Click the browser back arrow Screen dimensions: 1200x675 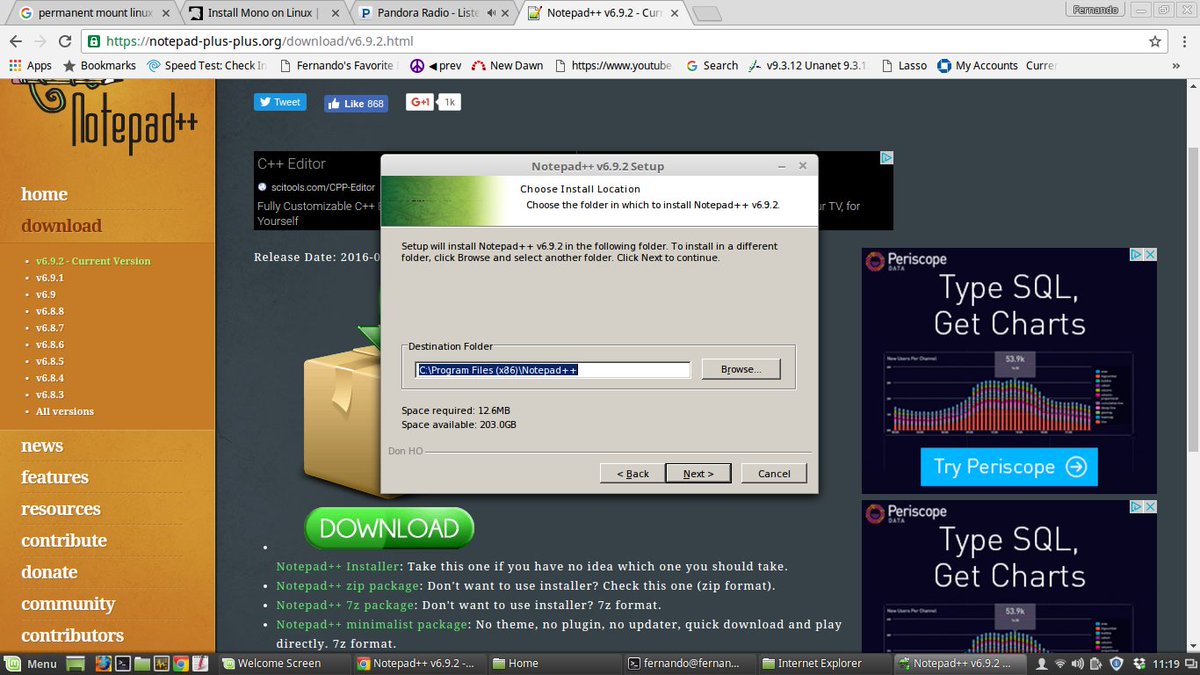coord(15,42)
